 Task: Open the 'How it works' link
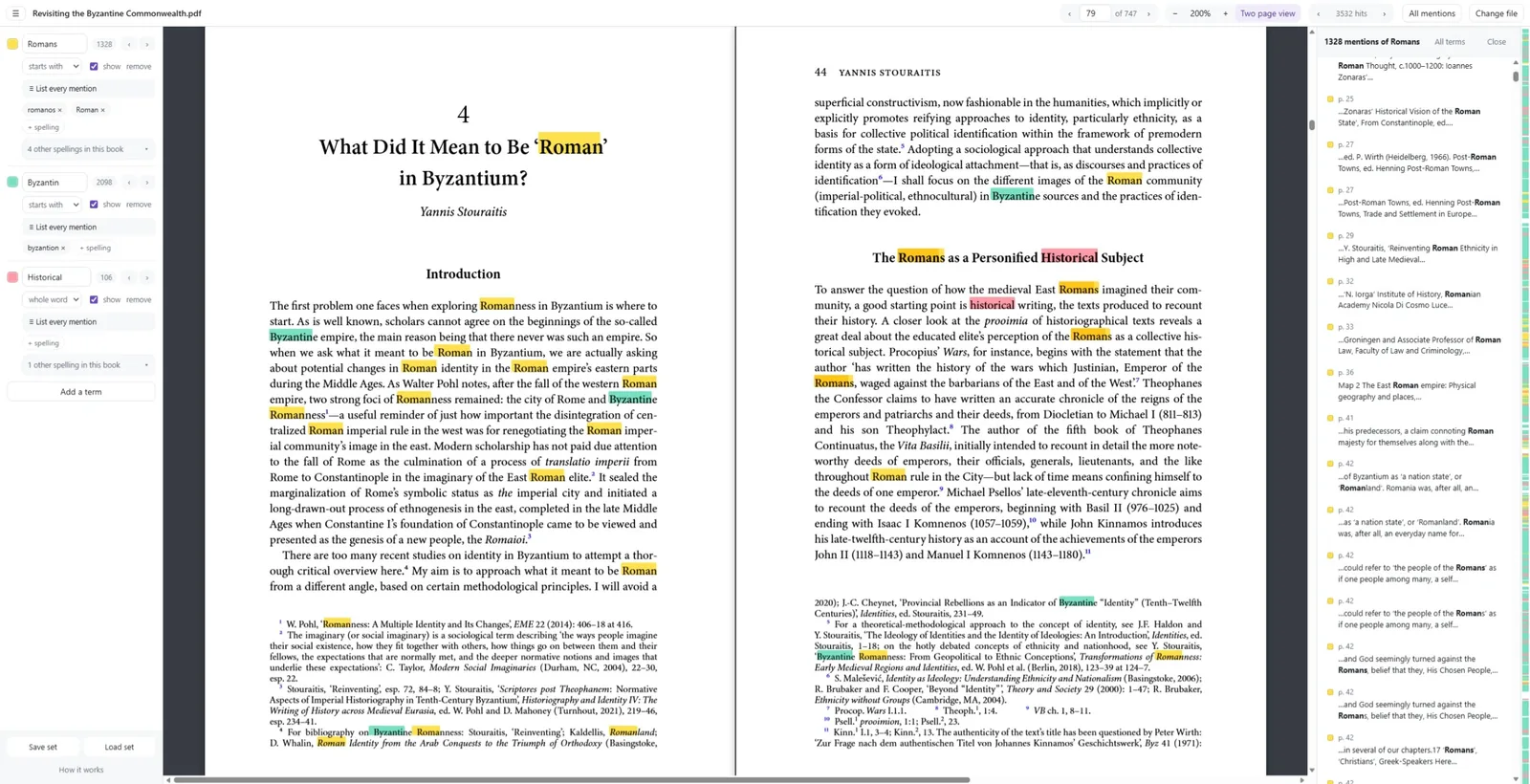81,770
